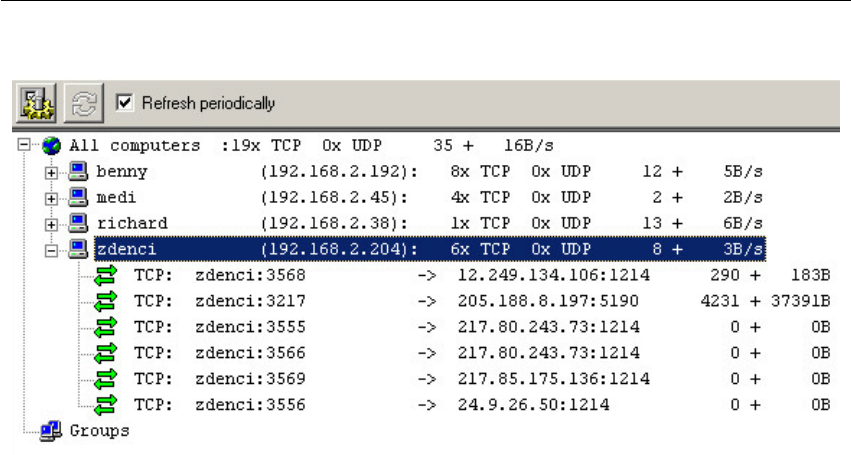
Task: Toggle the Refresh periodically checkbox
Action: [126, 103]
